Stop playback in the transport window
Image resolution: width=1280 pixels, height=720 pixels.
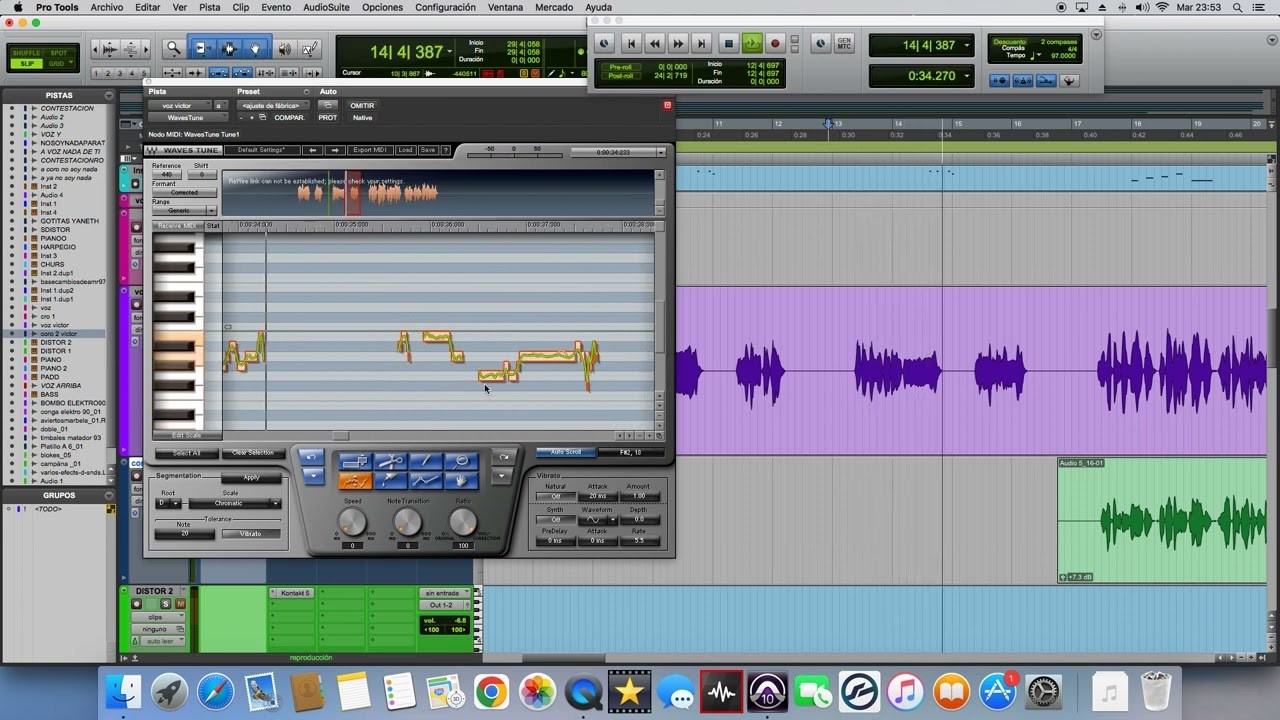(x=729, y=43)
